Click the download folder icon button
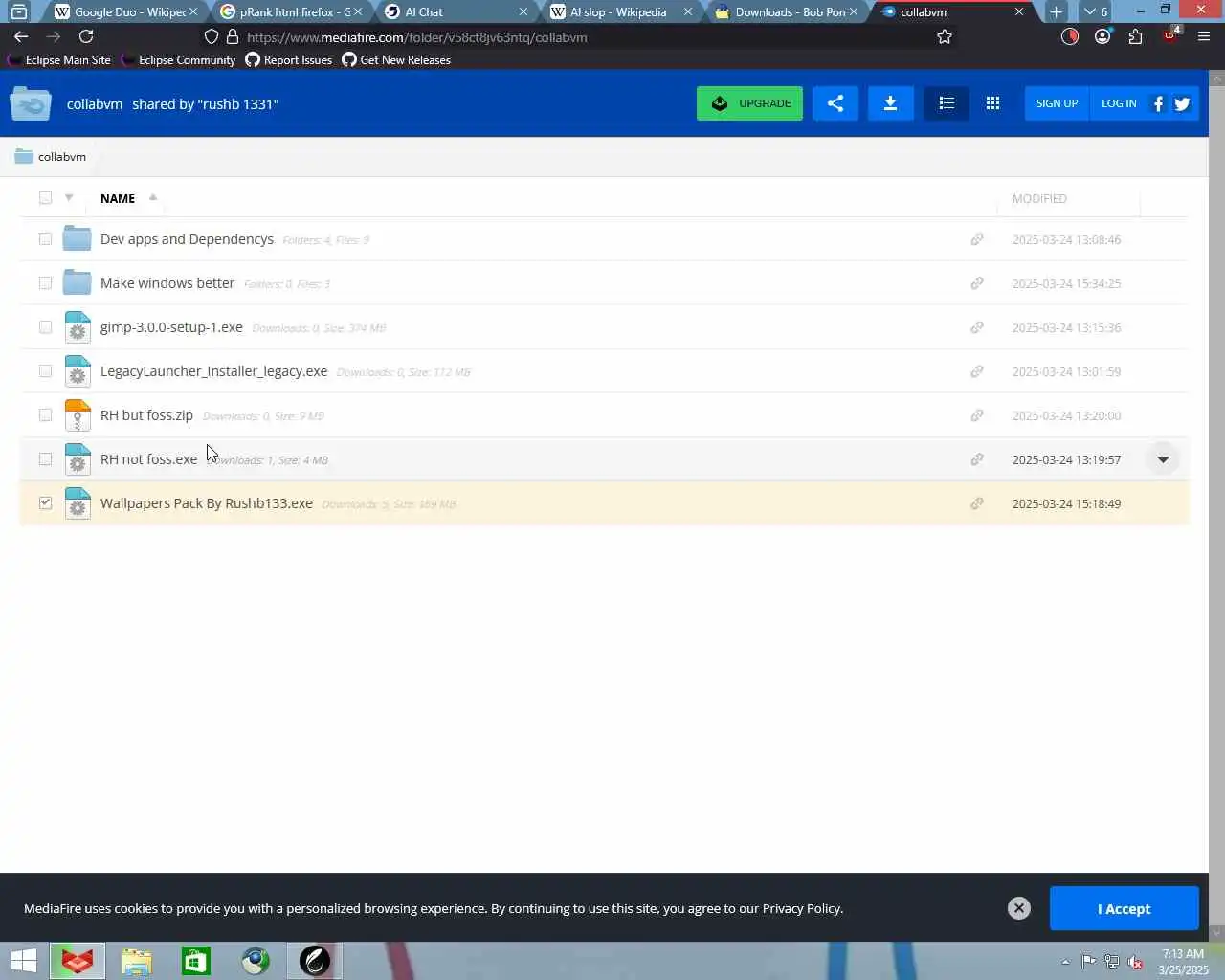The height and width of the screenshot is (980, 1225). click(890, 103)
